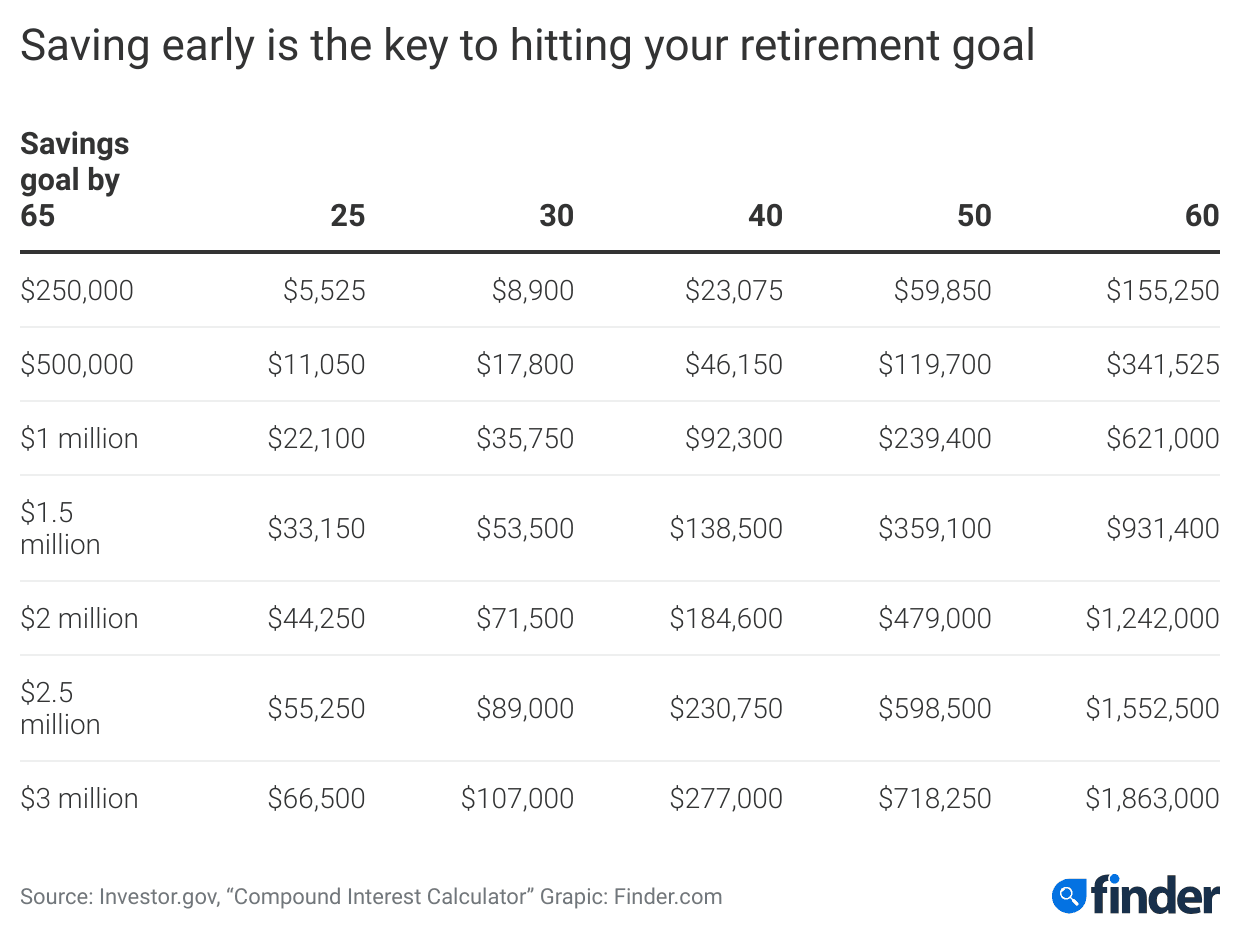This screenshot has width=1240, height=940.
Task: Click the chart title about saving early
Action: pyautogui.click(x=527, y=47)
